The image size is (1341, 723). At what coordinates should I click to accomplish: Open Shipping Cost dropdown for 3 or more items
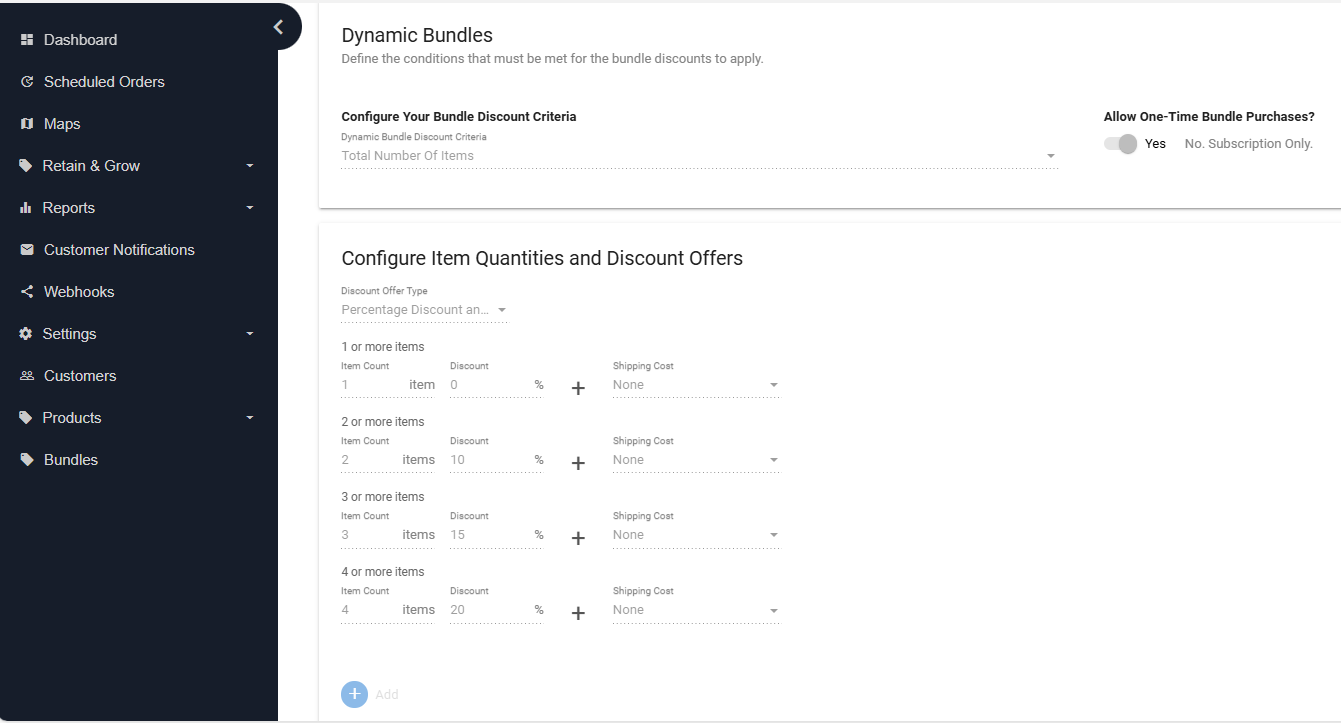[x=696, y=535]
